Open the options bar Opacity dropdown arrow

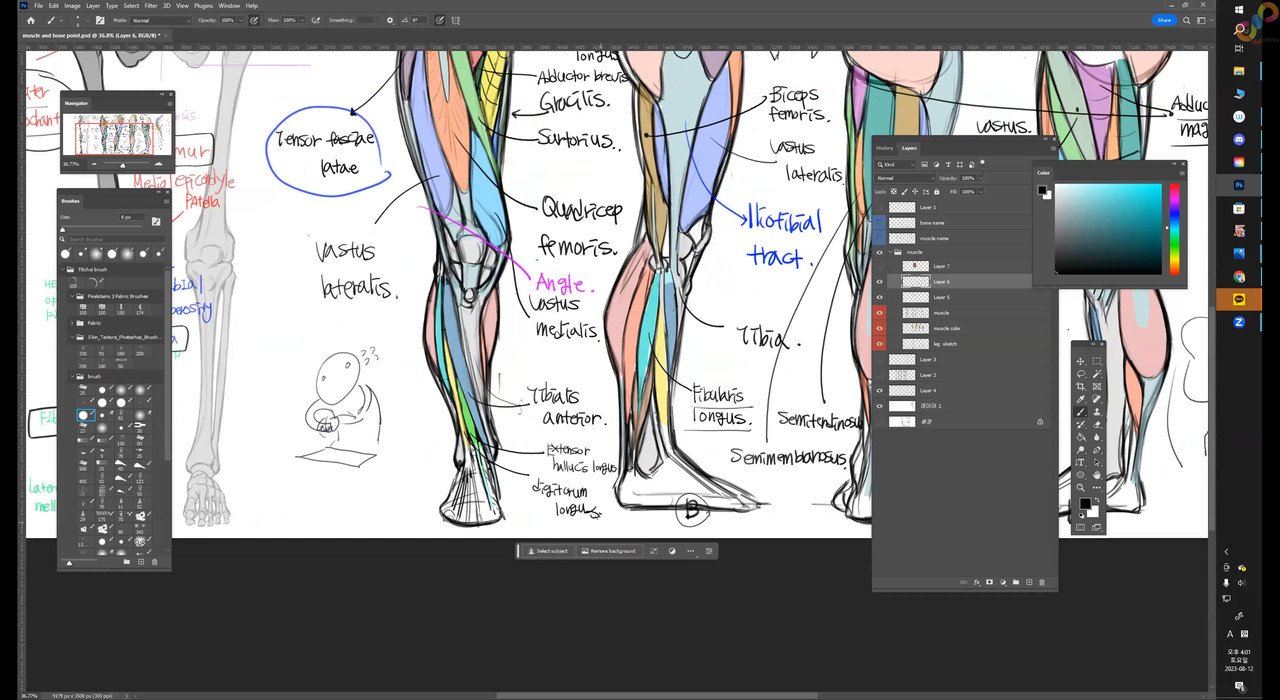[240, 20]
